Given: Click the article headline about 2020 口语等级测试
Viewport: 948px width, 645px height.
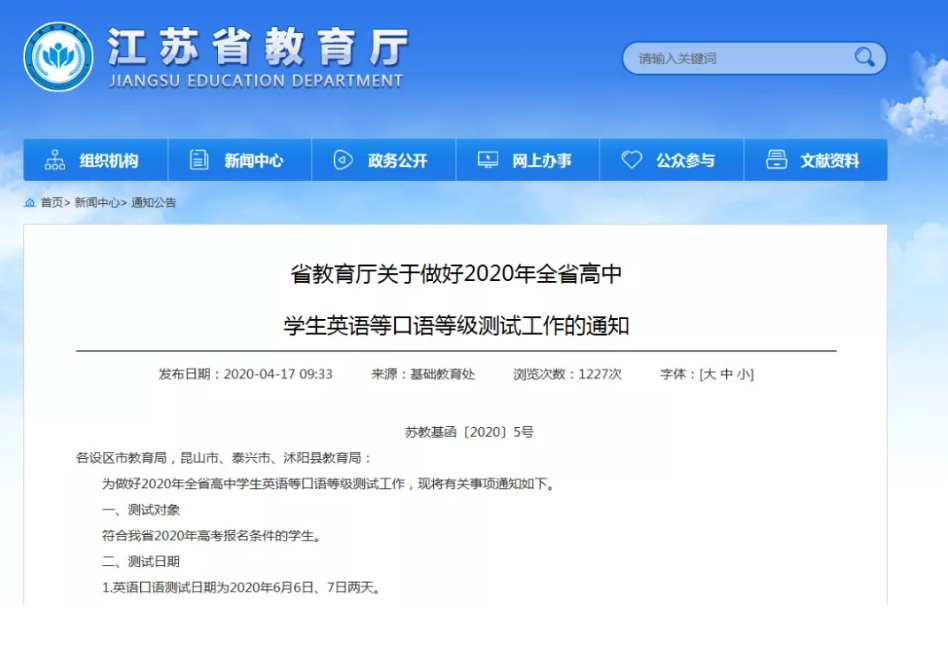Looking at the screenshot, I should tap(456, 299).
